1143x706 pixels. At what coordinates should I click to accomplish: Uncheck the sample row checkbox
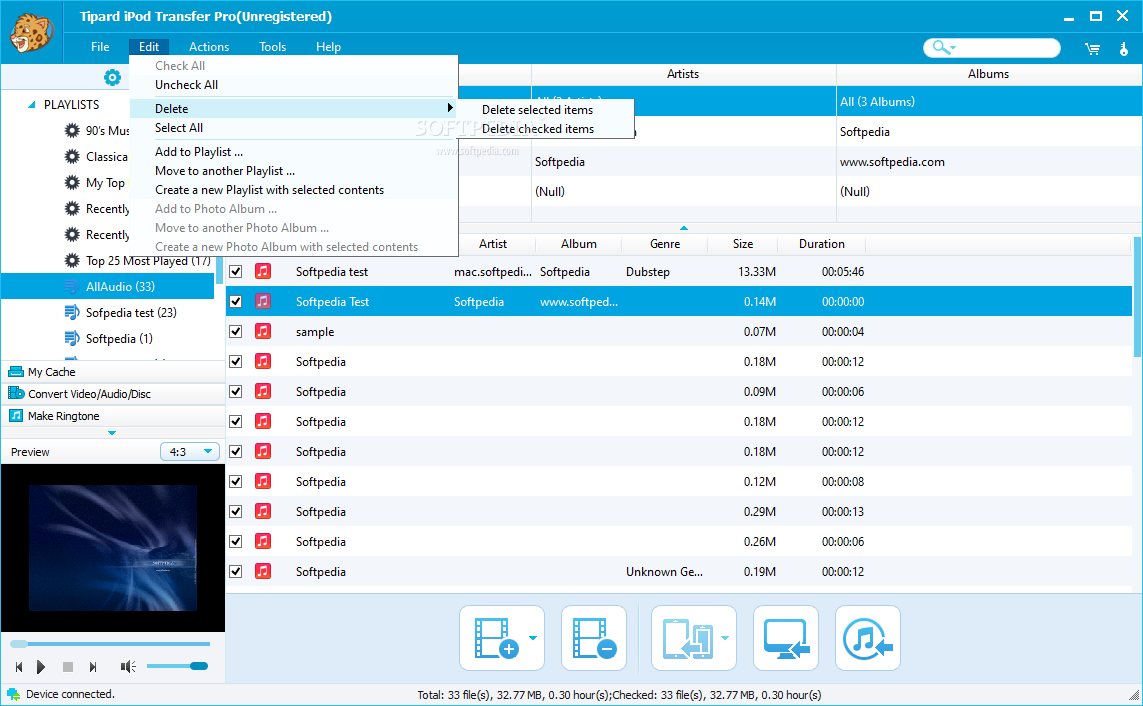tap(235, 332)
